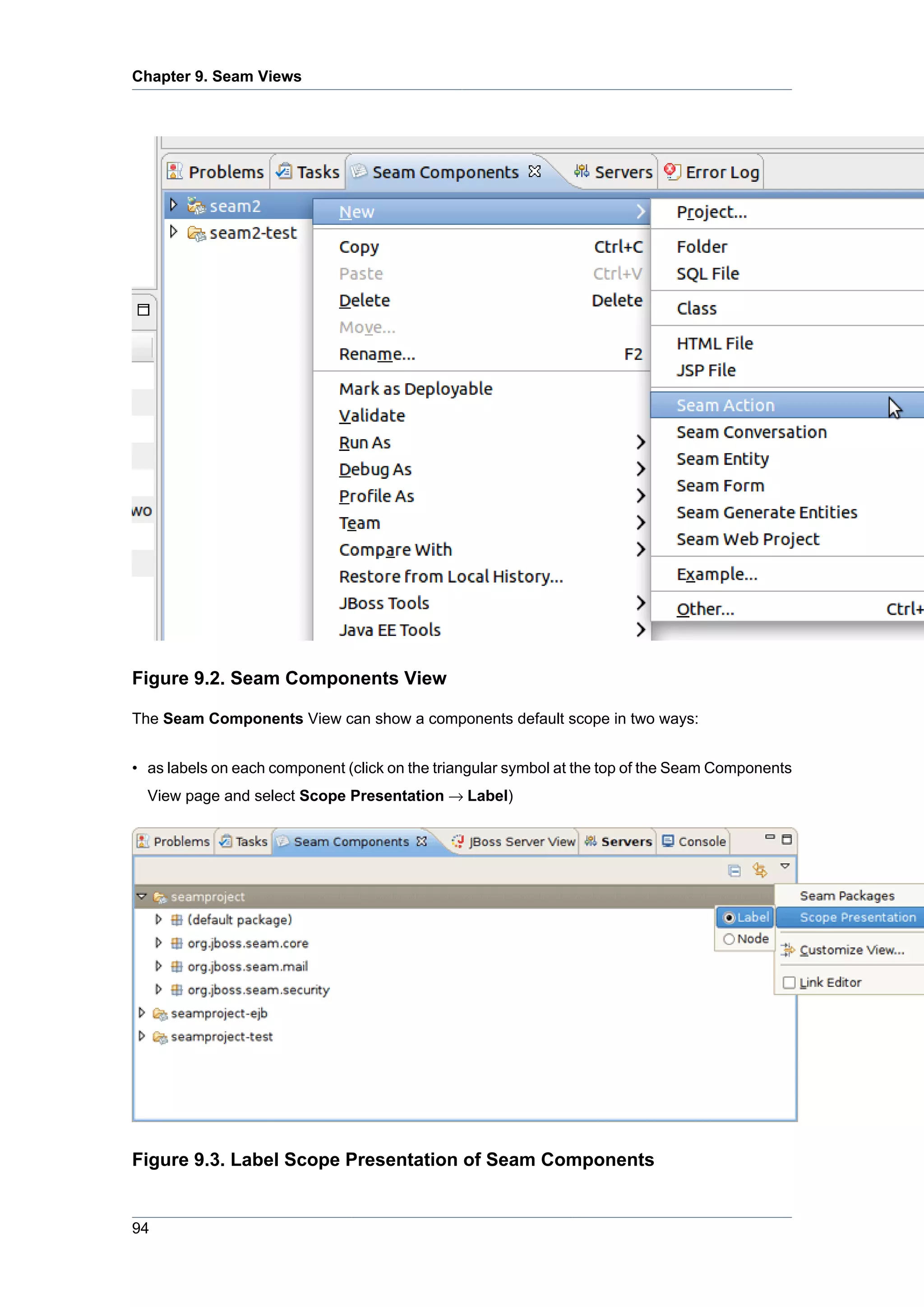Screen dimensions: 924x1307
Task: Open the Compare With submenu
Action: tap(481, 549)
